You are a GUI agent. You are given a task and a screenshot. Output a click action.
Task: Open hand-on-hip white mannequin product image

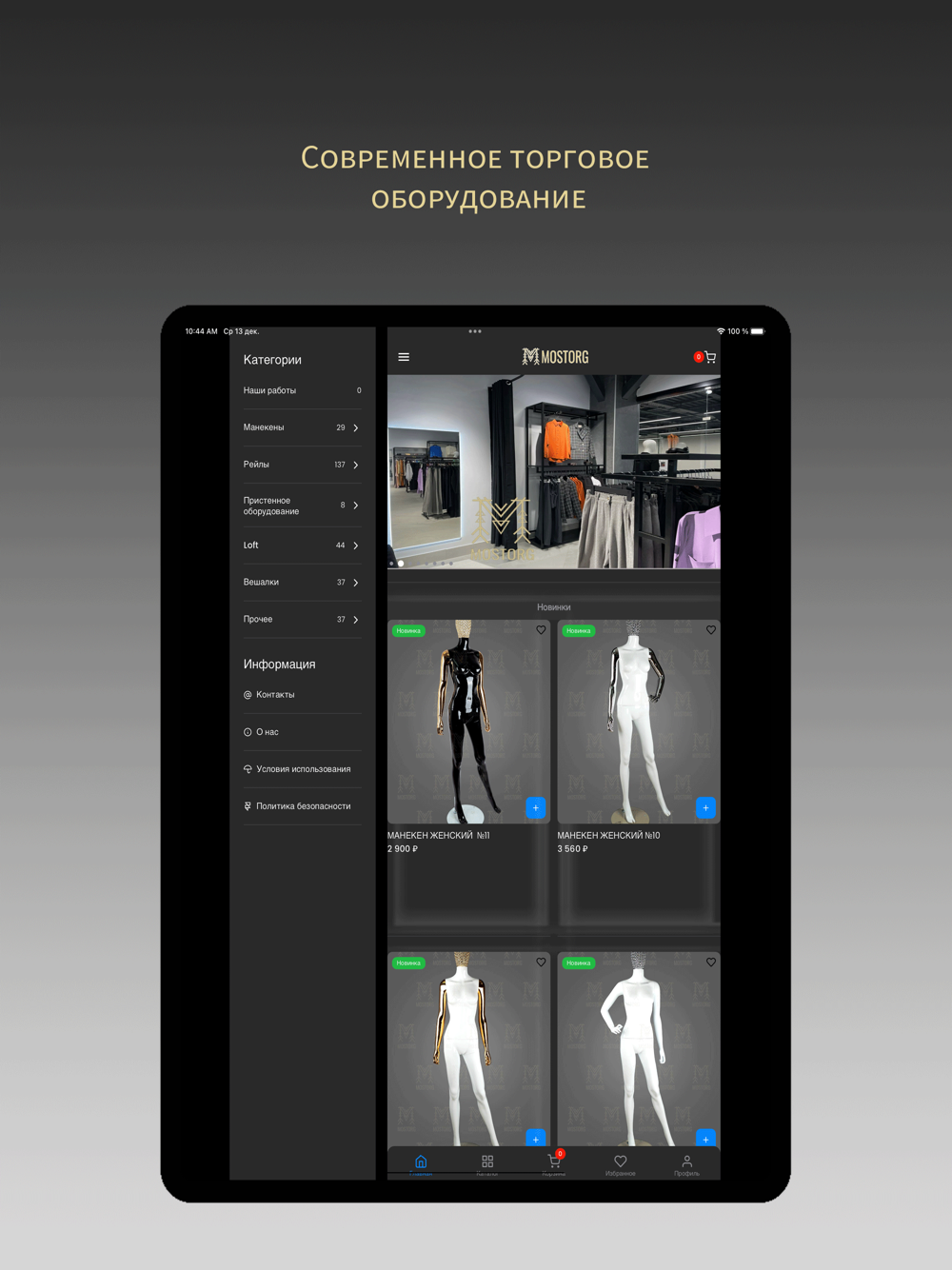(x=639, y=1049)
